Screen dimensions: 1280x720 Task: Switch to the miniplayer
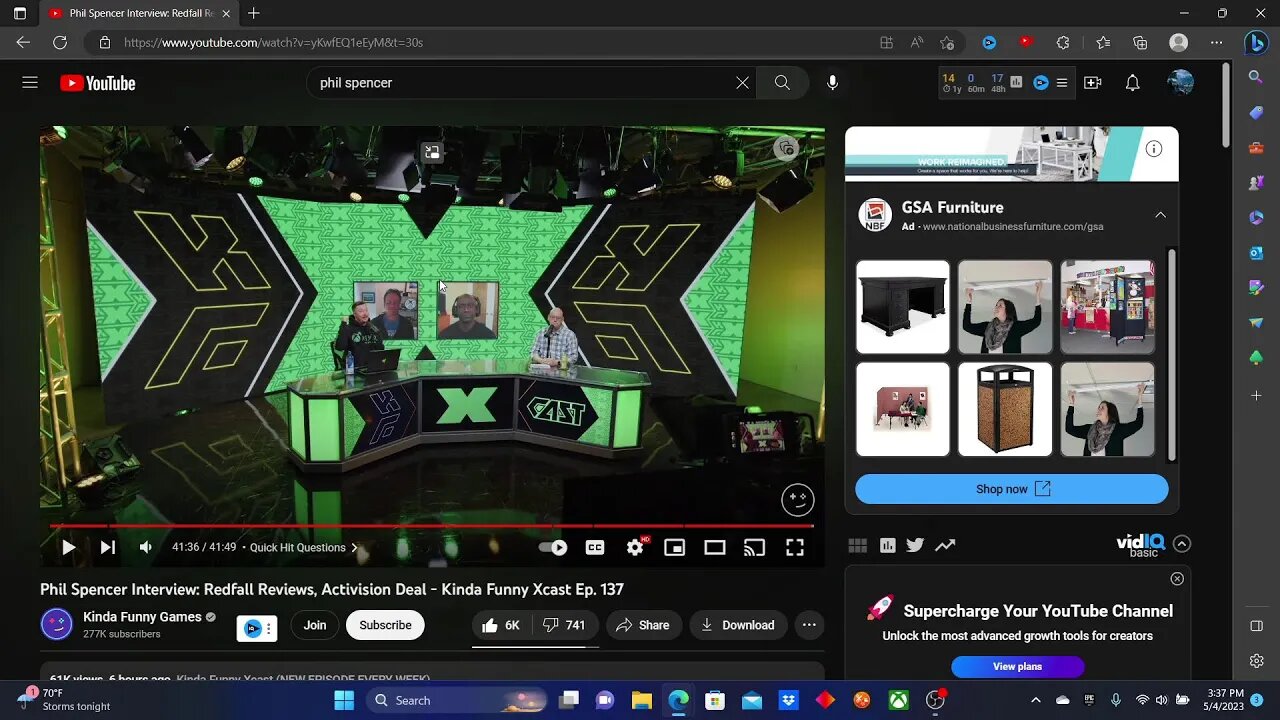click(675, 547)
